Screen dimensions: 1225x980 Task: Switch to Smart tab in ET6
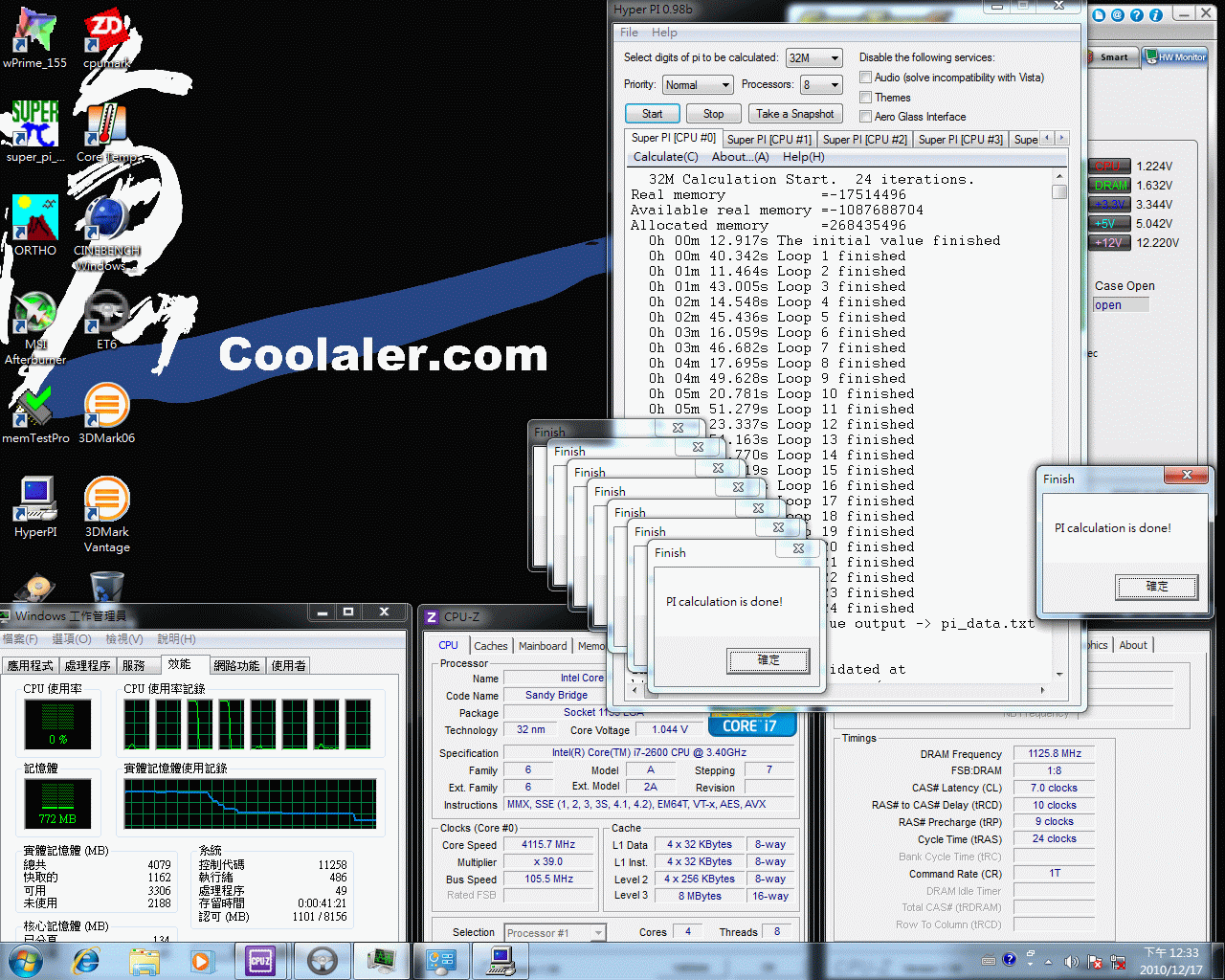(1111, 57)
